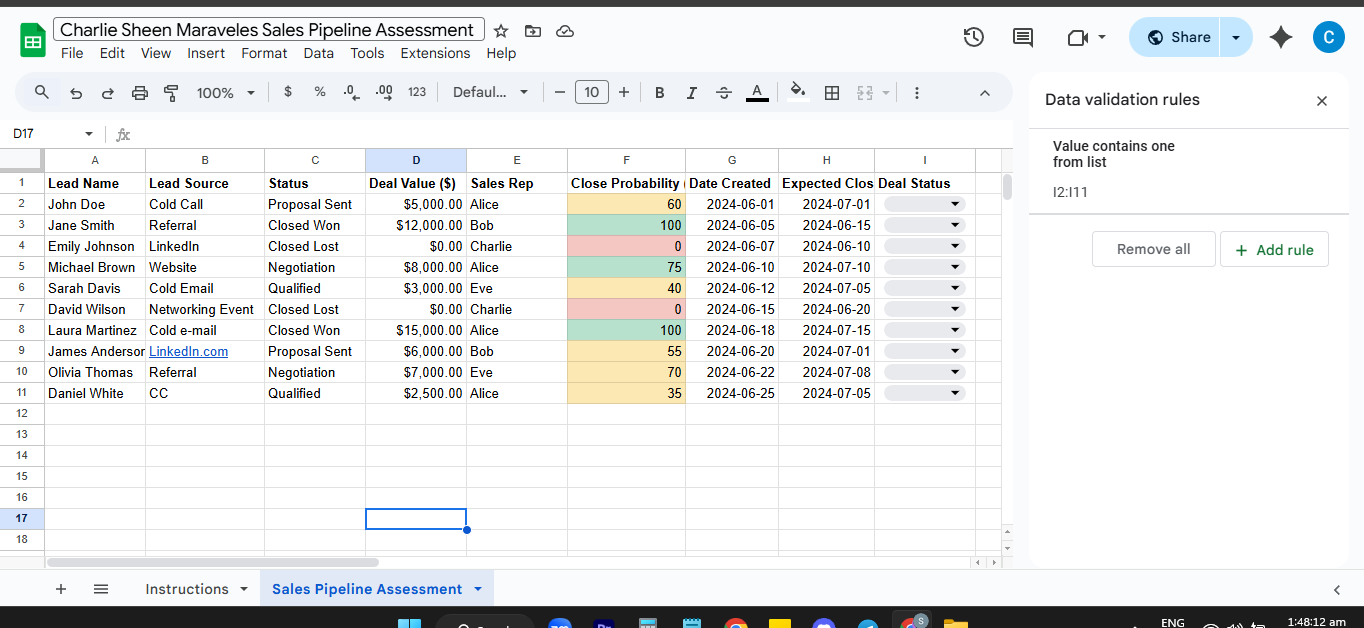Image resolution: width=1364 pixels, height=628 pixels.
Task: Click the search menus magnifier icon
Action: [42, 92]
